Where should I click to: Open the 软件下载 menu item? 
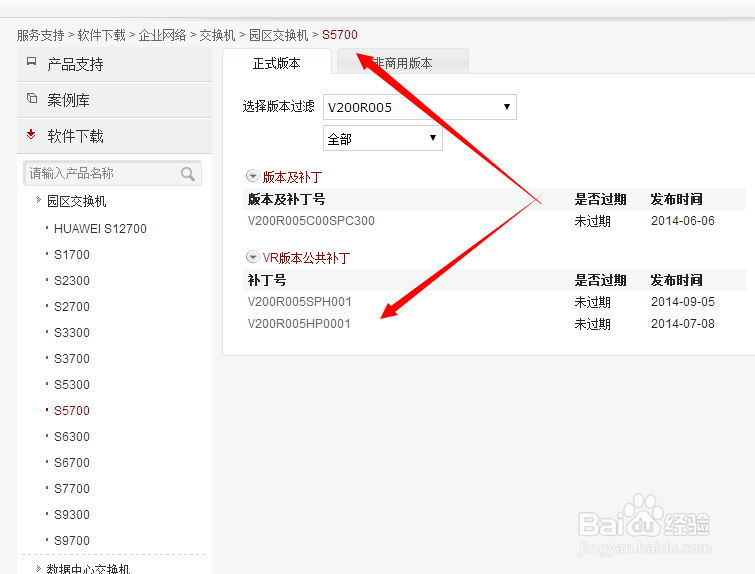pyautogui.click(x=115, y=136)
